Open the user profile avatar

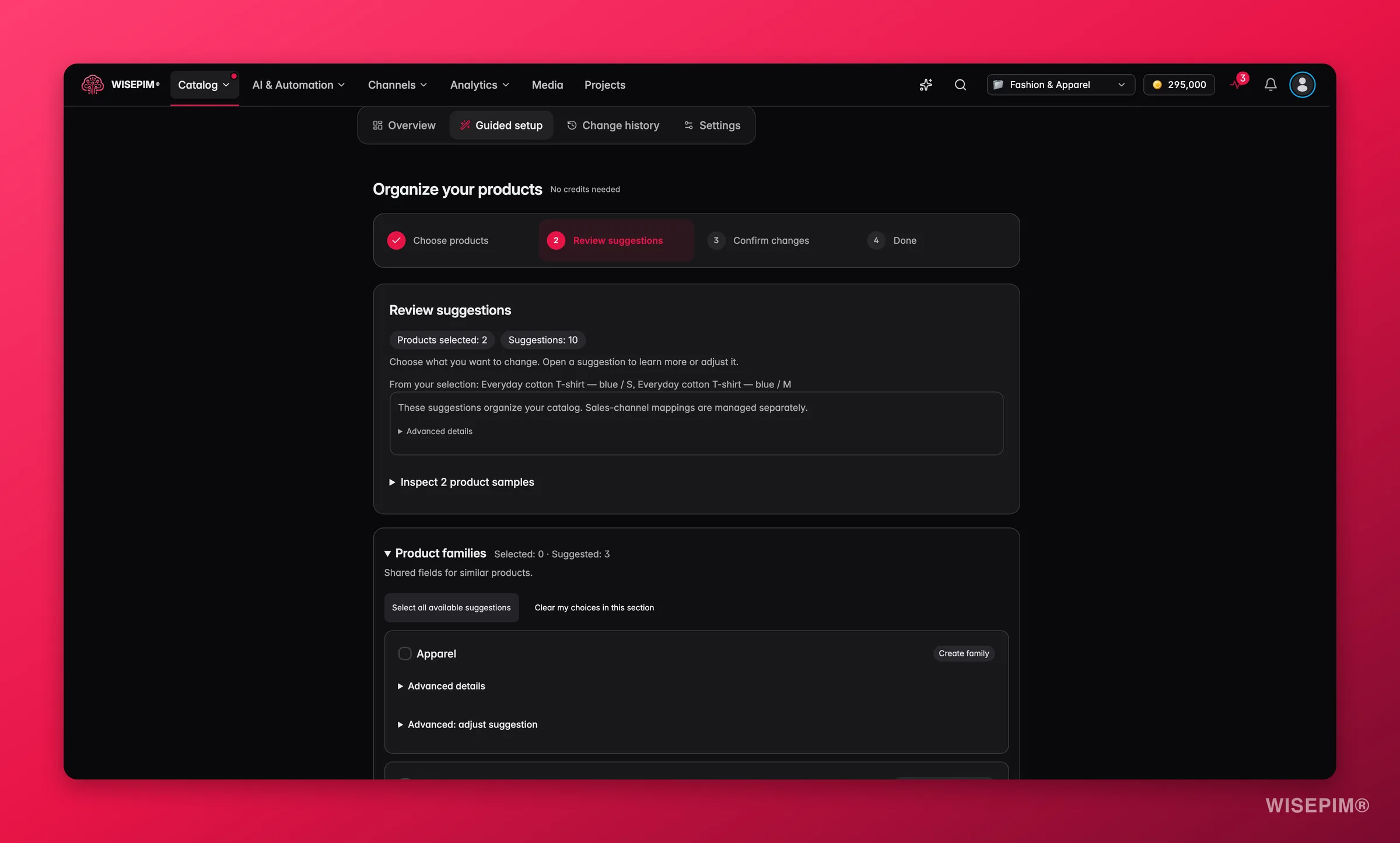1302,85
